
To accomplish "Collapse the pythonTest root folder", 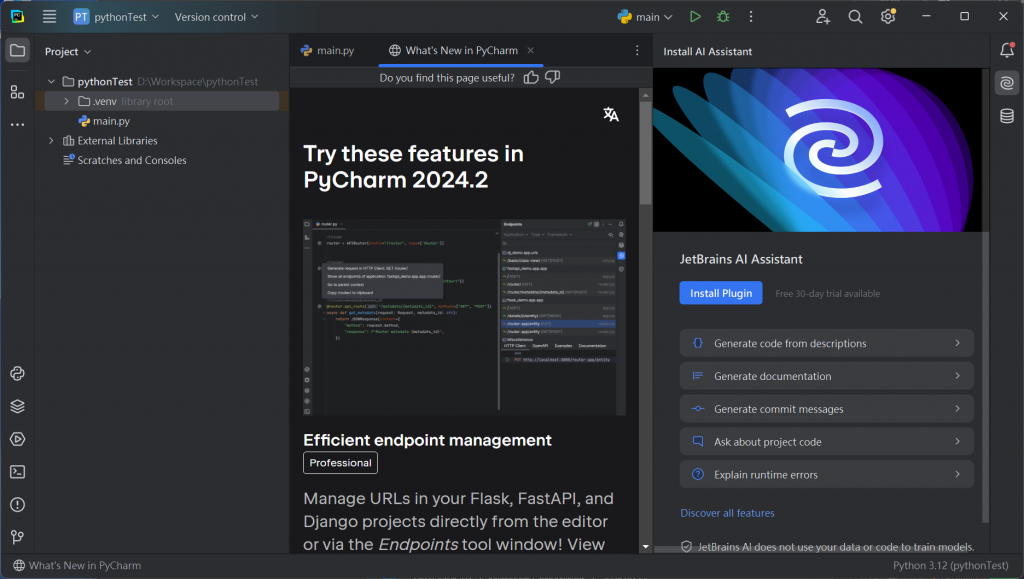I will point(51,82).
